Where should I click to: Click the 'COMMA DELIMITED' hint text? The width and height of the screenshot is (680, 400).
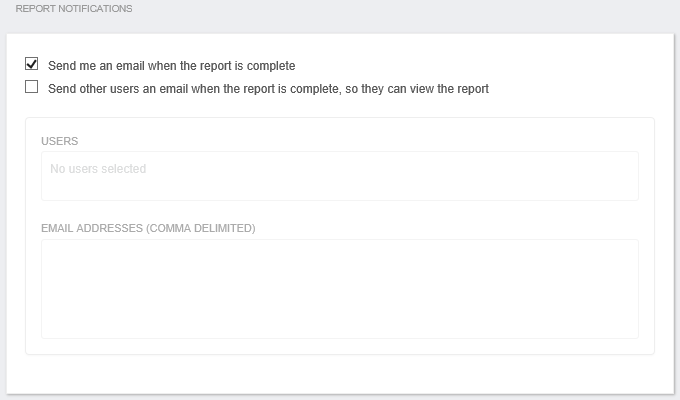click(200, 228)
